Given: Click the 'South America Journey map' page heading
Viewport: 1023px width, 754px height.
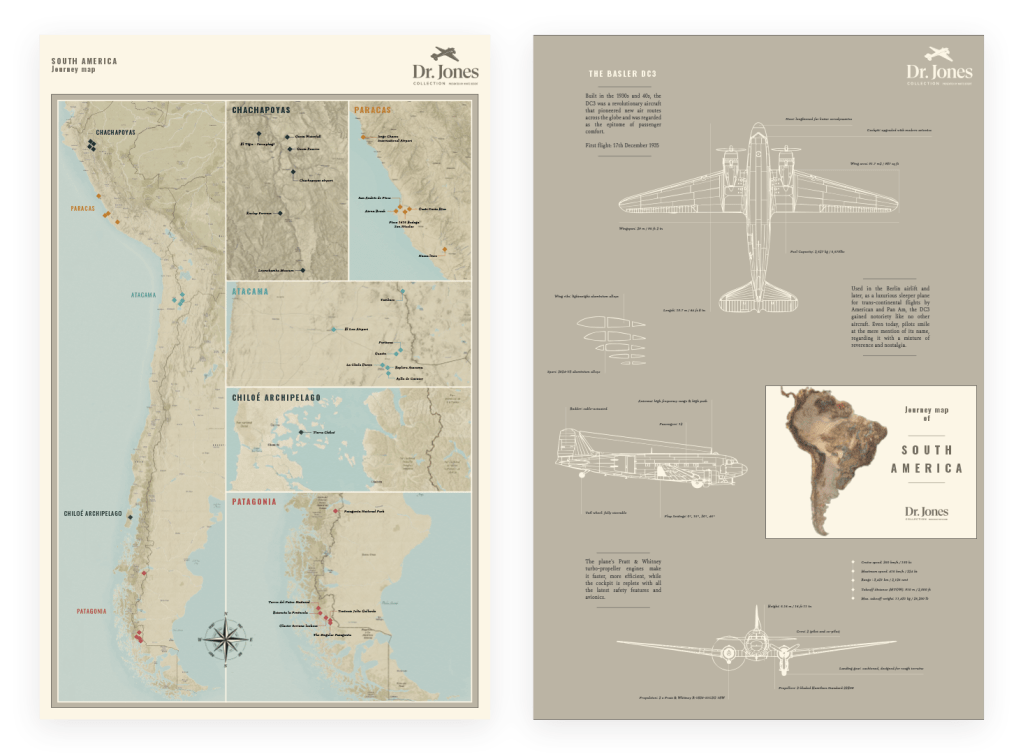Looking at the screenshot, I should point(84,66).
